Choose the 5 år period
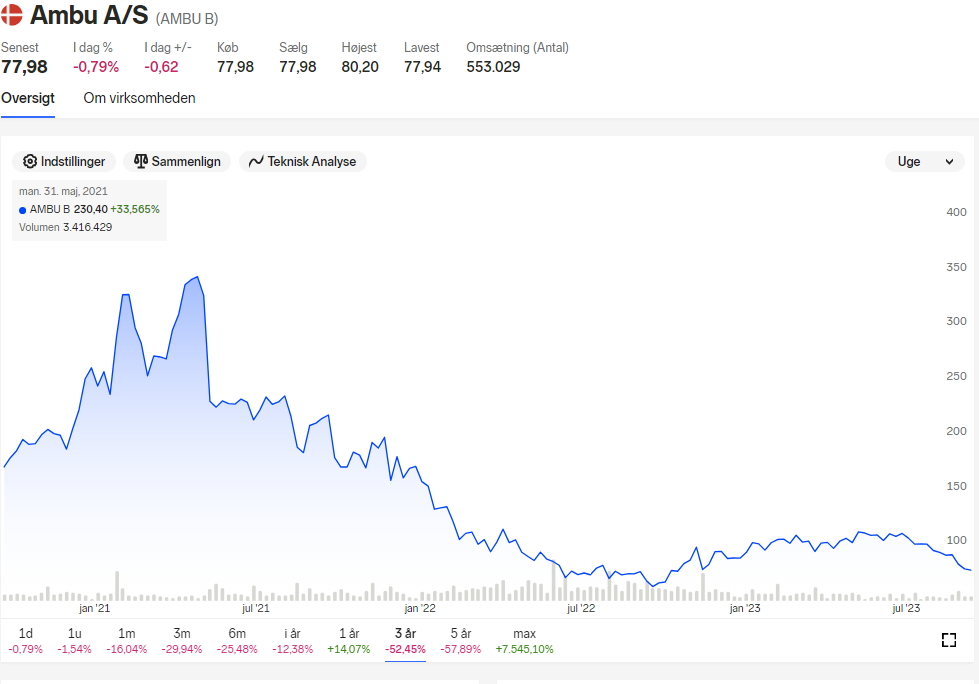This screenshot has width=979, height=684. (x=461, y=641)
